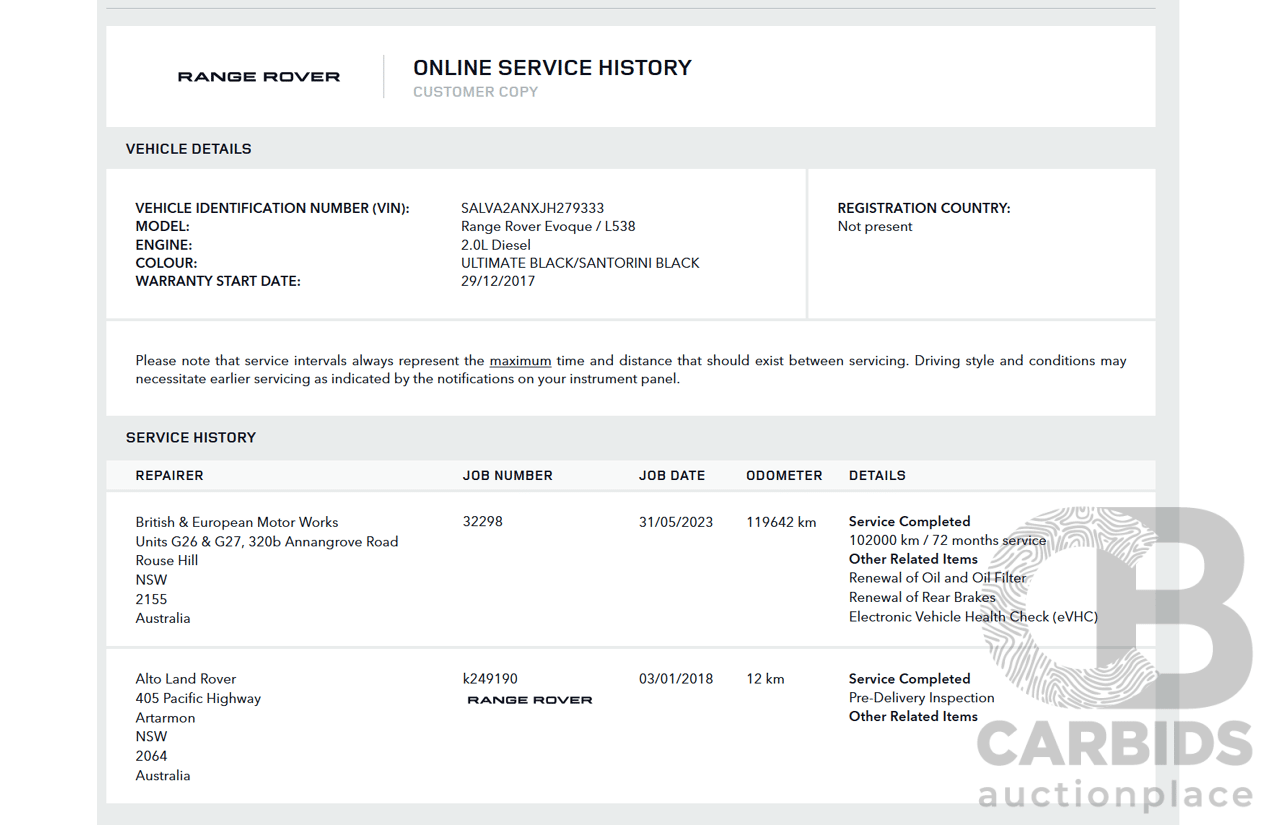This screenshot has width=1280, height=825.
Task: Select Renewal of Oil and Oil Filter
Action: [x=938, y=578]
